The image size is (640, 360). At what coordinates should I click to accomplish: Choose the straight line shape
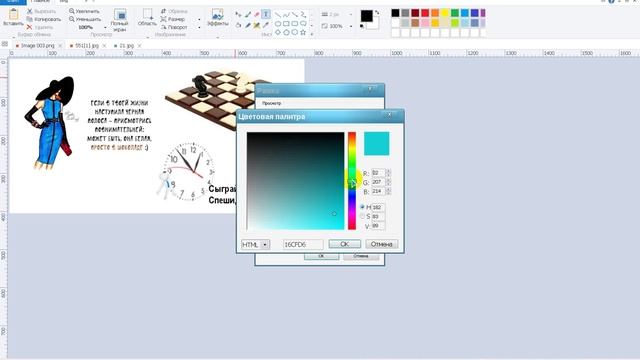coord(278,15)
